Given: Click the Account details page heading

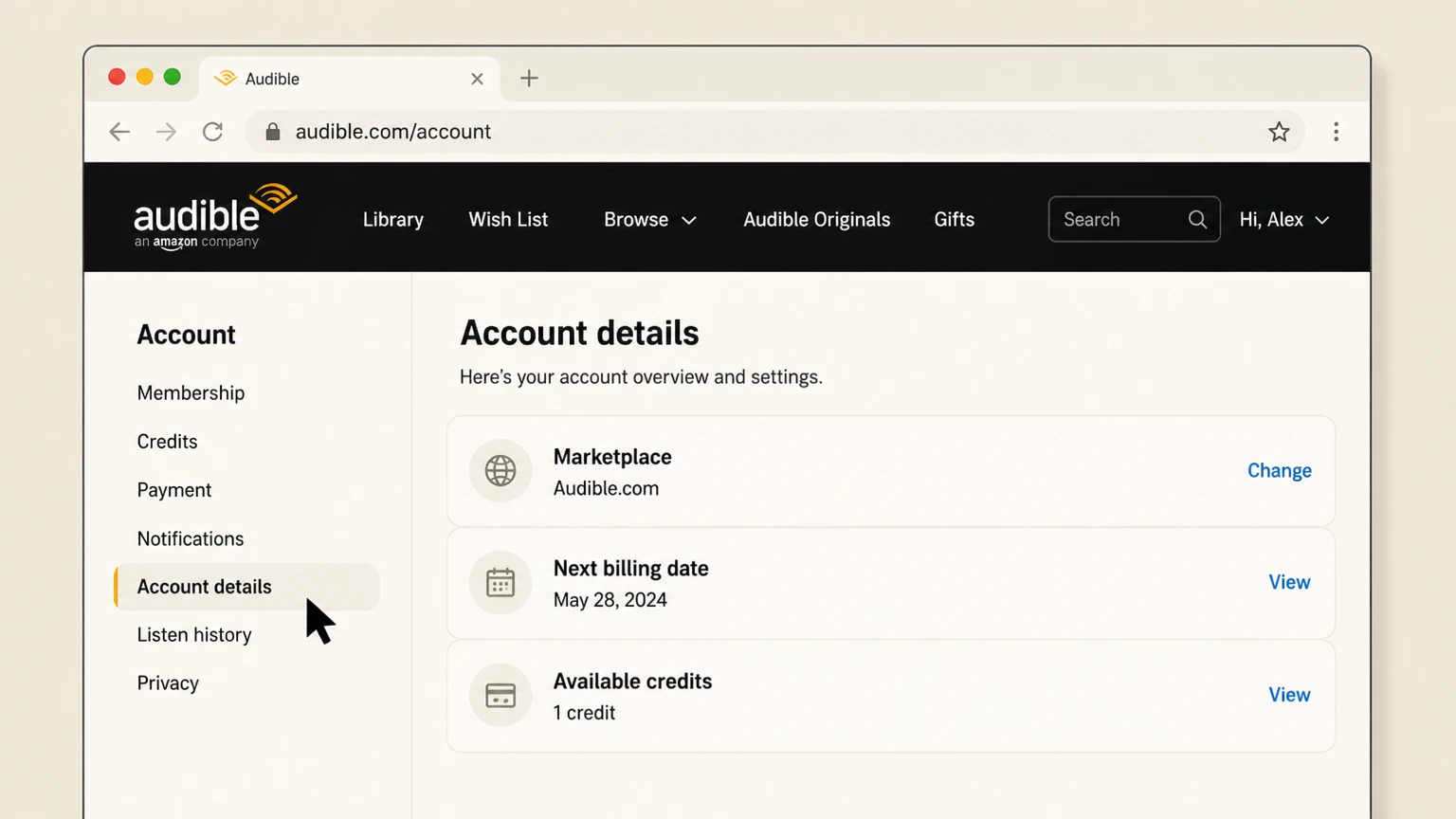Looking at the screenshot, I should click(x=579, y=333).
